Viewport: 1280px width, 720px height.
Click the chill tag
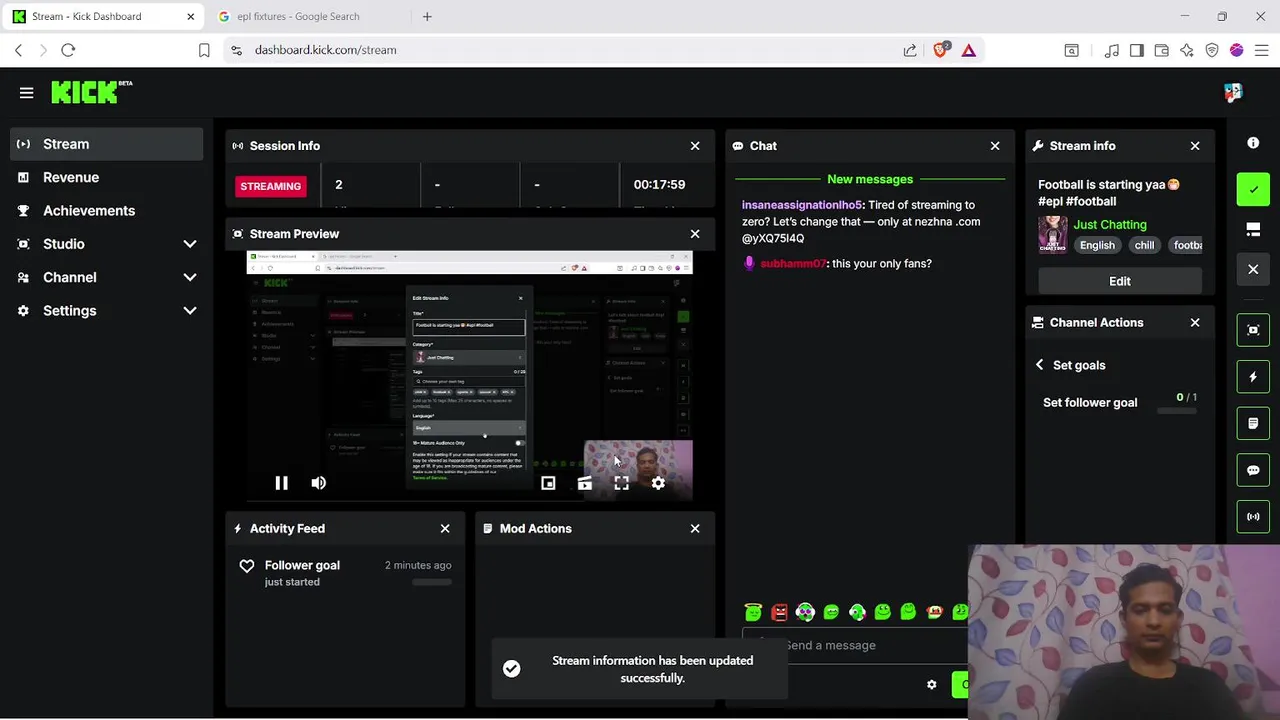tap(1144, 245)
